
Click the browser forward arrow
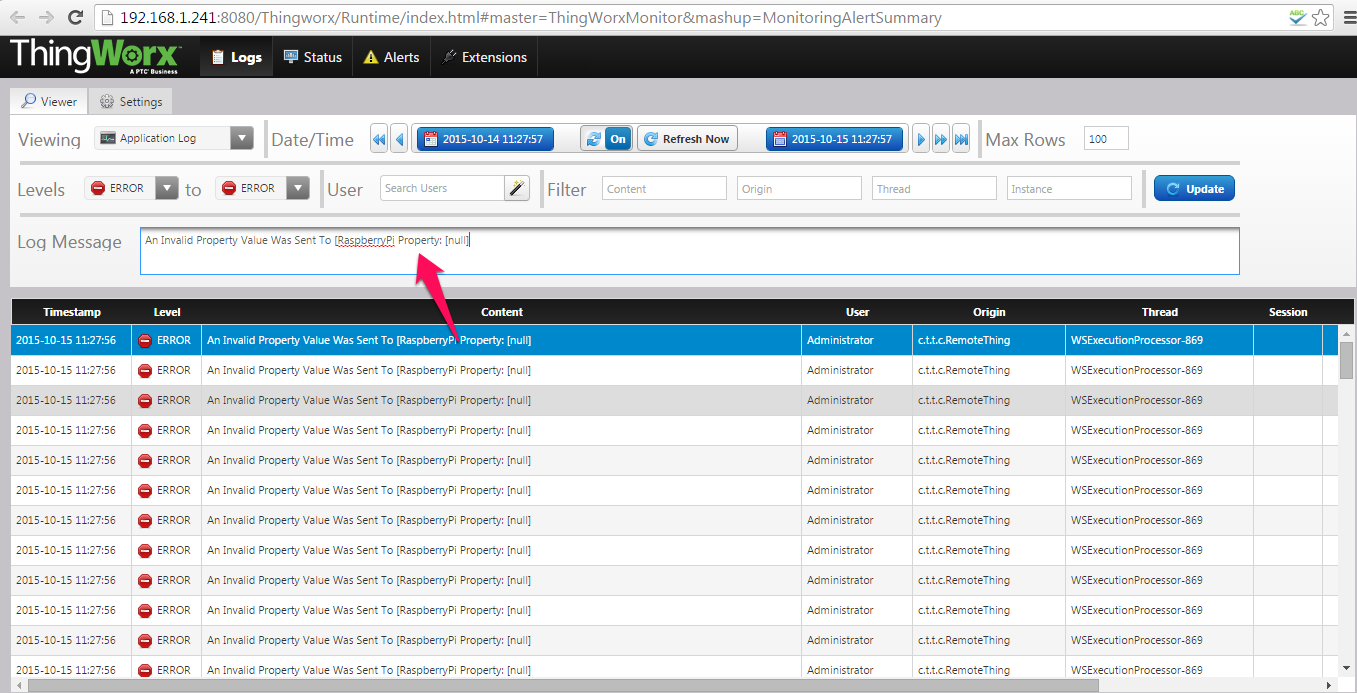point(47,17)
